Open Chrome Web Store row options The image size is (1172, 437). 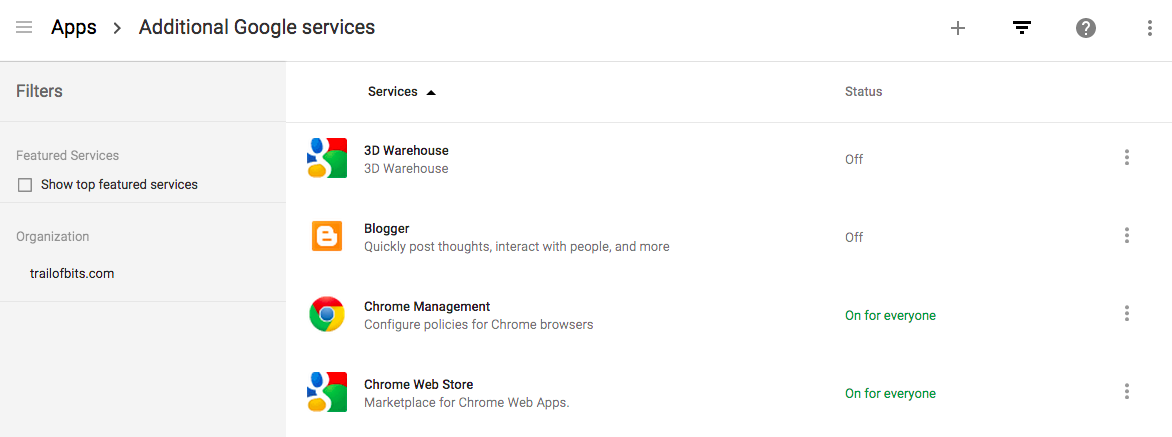(1127, 392)
